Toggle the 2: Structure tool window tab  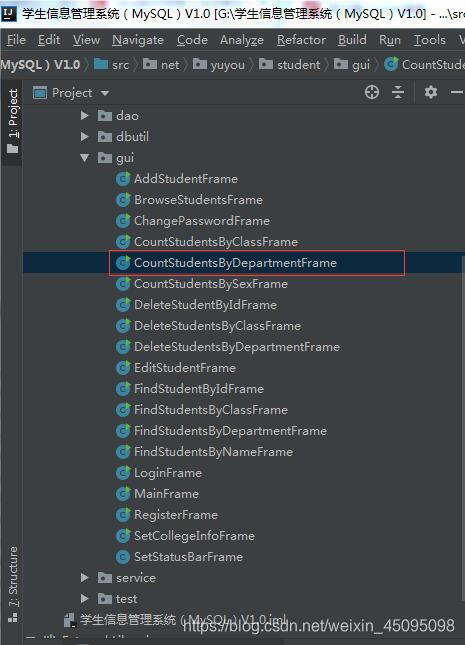click(12, 584)
